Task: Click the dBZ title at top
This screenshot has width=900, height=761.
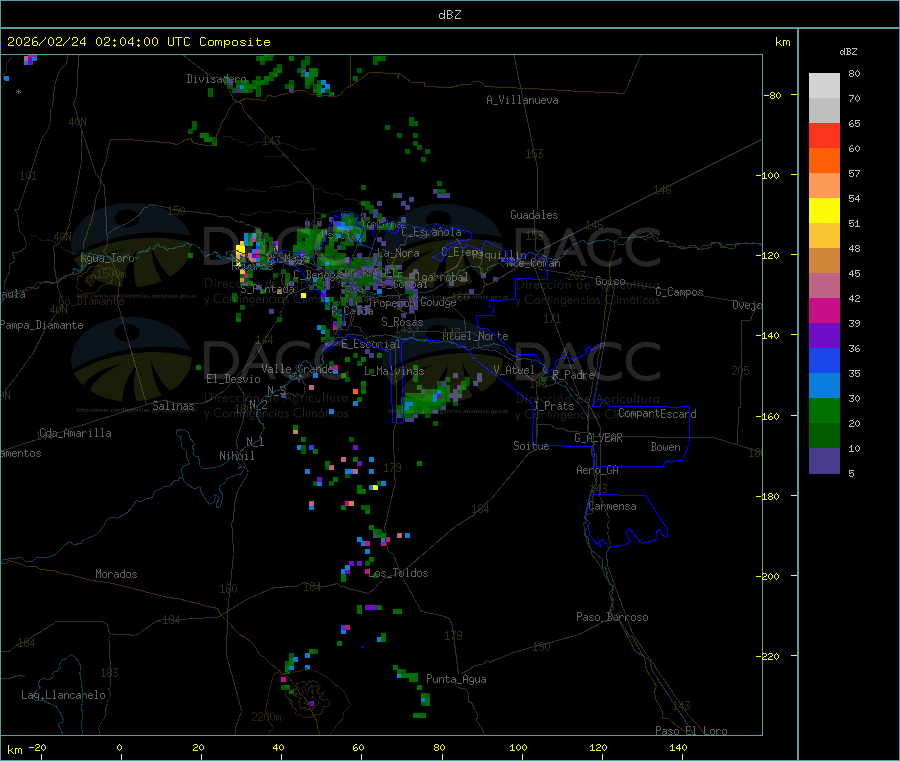Action: pos(449,15)
